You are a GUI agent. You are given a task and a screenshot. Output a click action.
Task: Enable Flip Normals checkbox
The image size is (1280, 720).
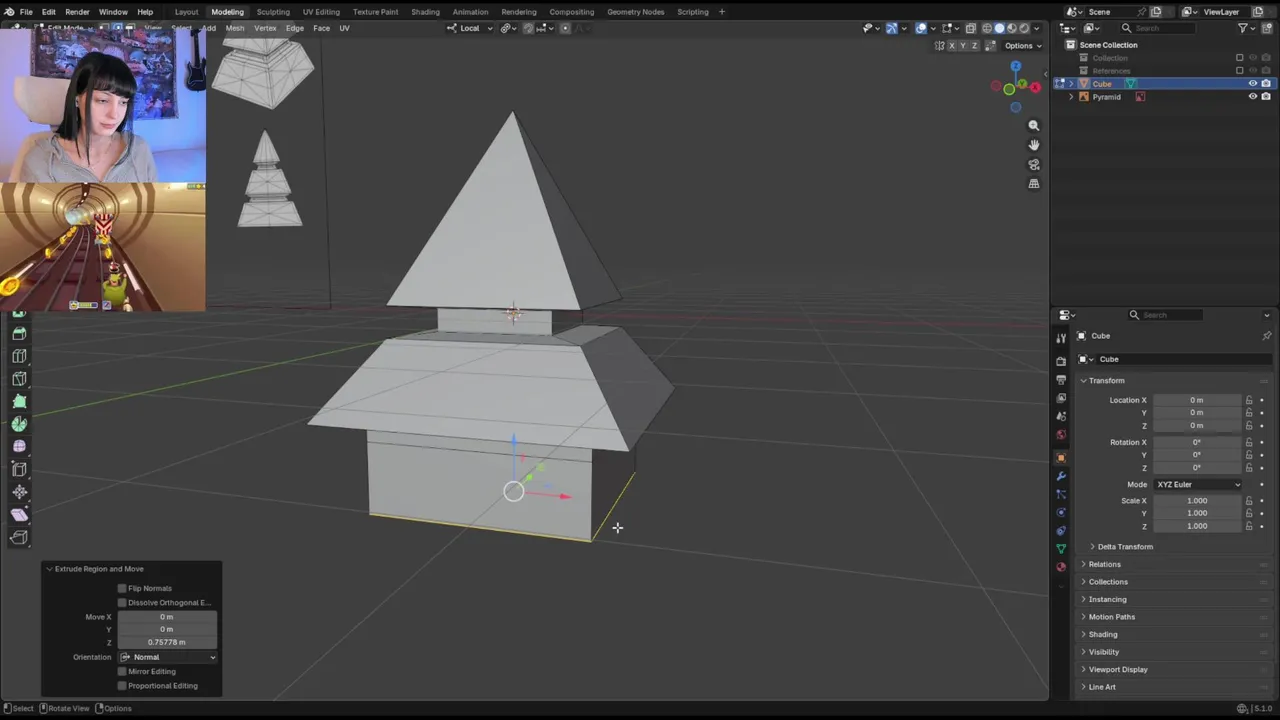pos(122,588)
